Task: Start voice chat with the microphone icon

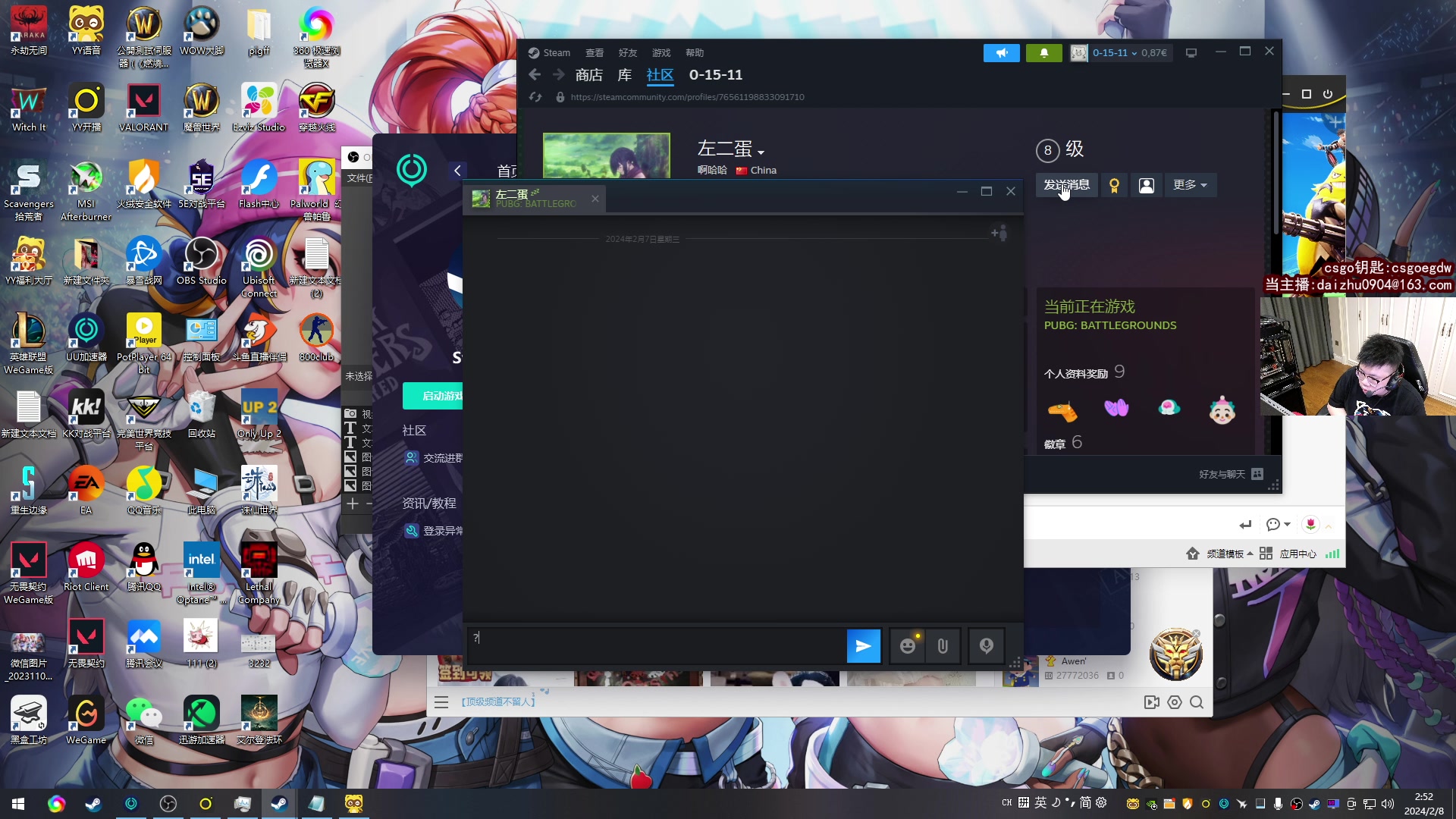Action: pyautogui.click(x=987, y=646)
